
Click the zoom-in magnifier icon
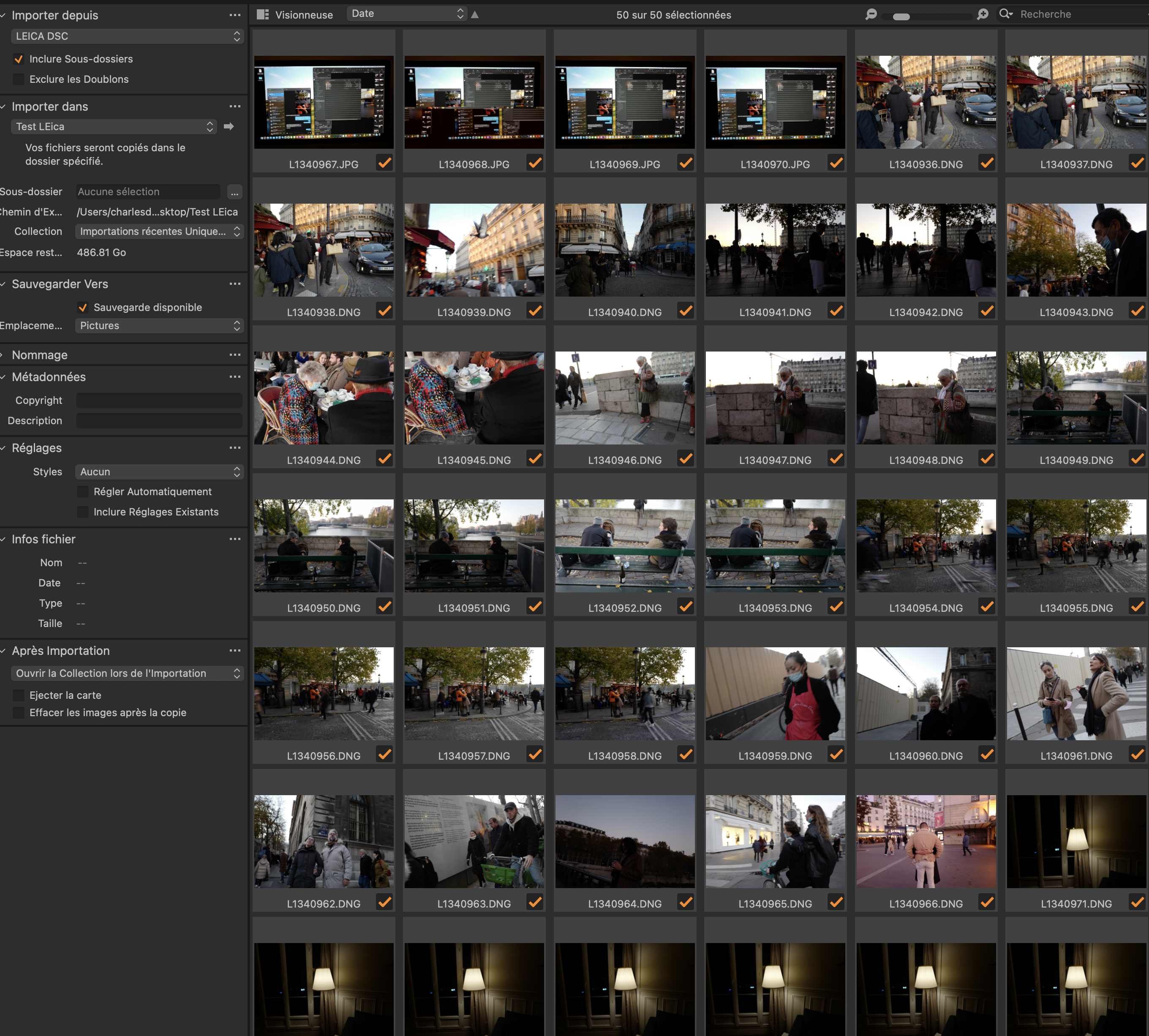(983, 15)
